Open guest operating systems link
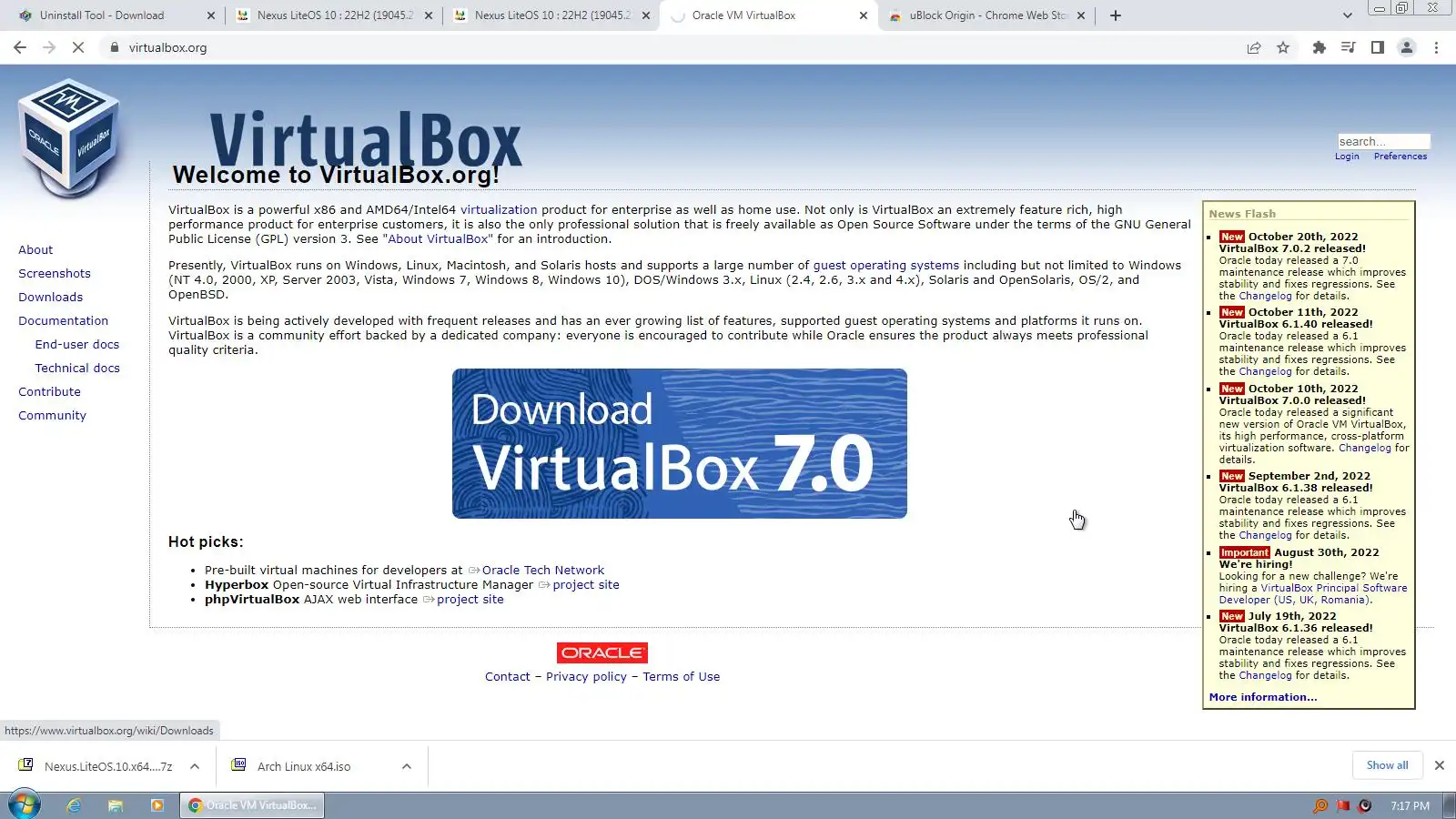Viewport: 1456px width, 819px height. coord(886,265)
